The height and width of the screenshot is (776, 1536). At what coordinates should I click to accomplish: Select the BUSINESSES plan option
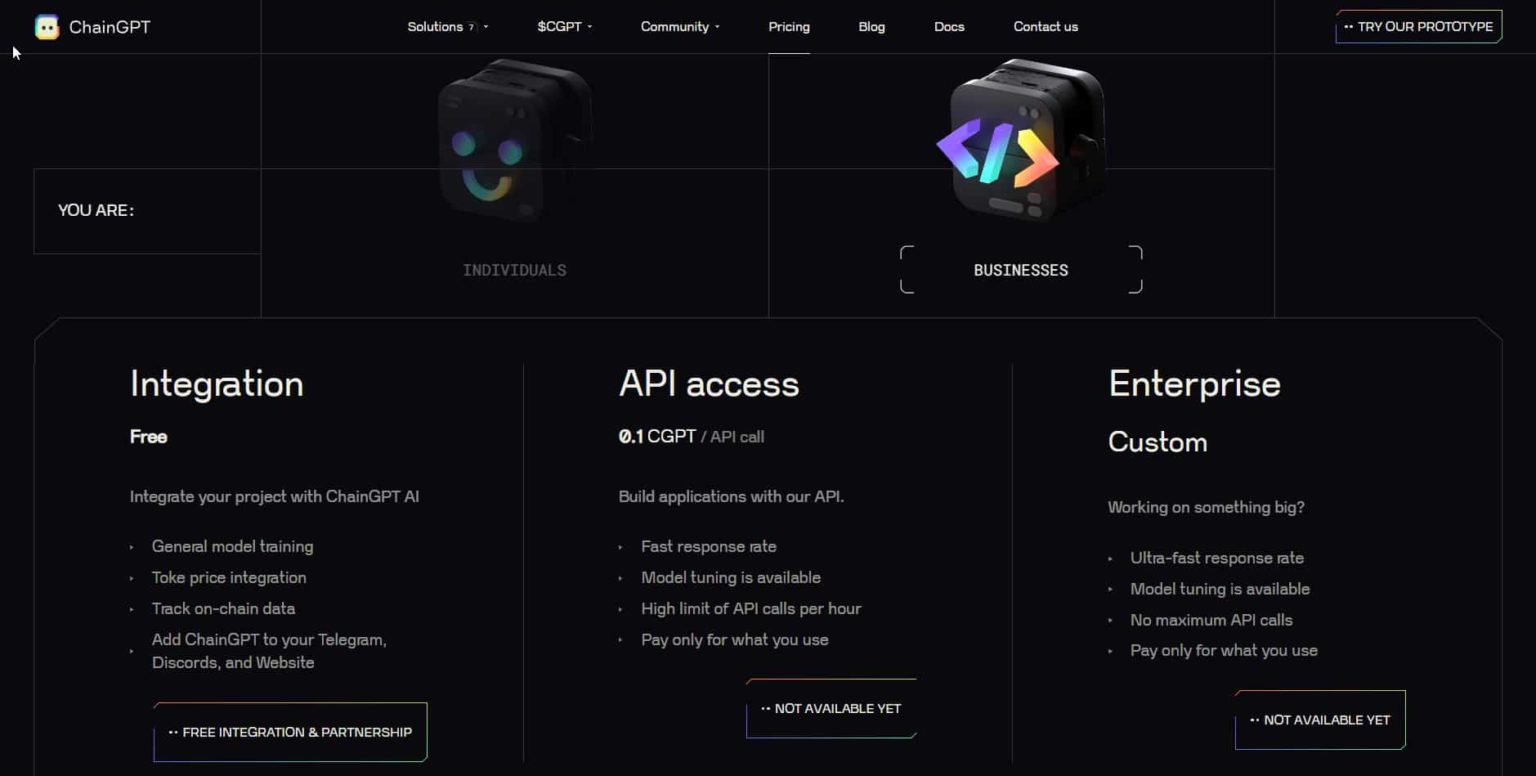pos(1021,269)
